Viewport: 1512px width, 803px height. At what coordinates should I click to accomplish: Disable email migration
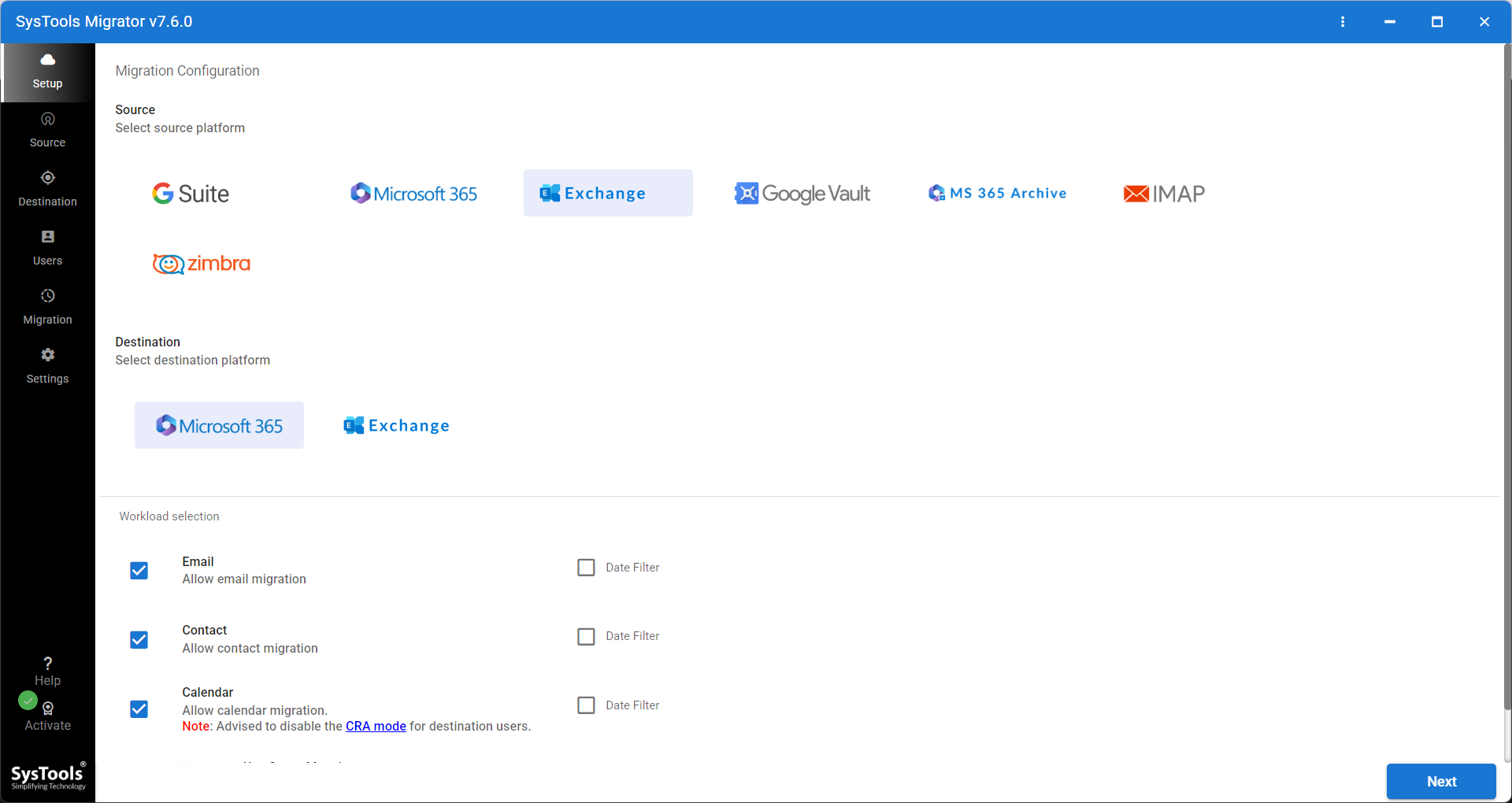coord(139,571)
